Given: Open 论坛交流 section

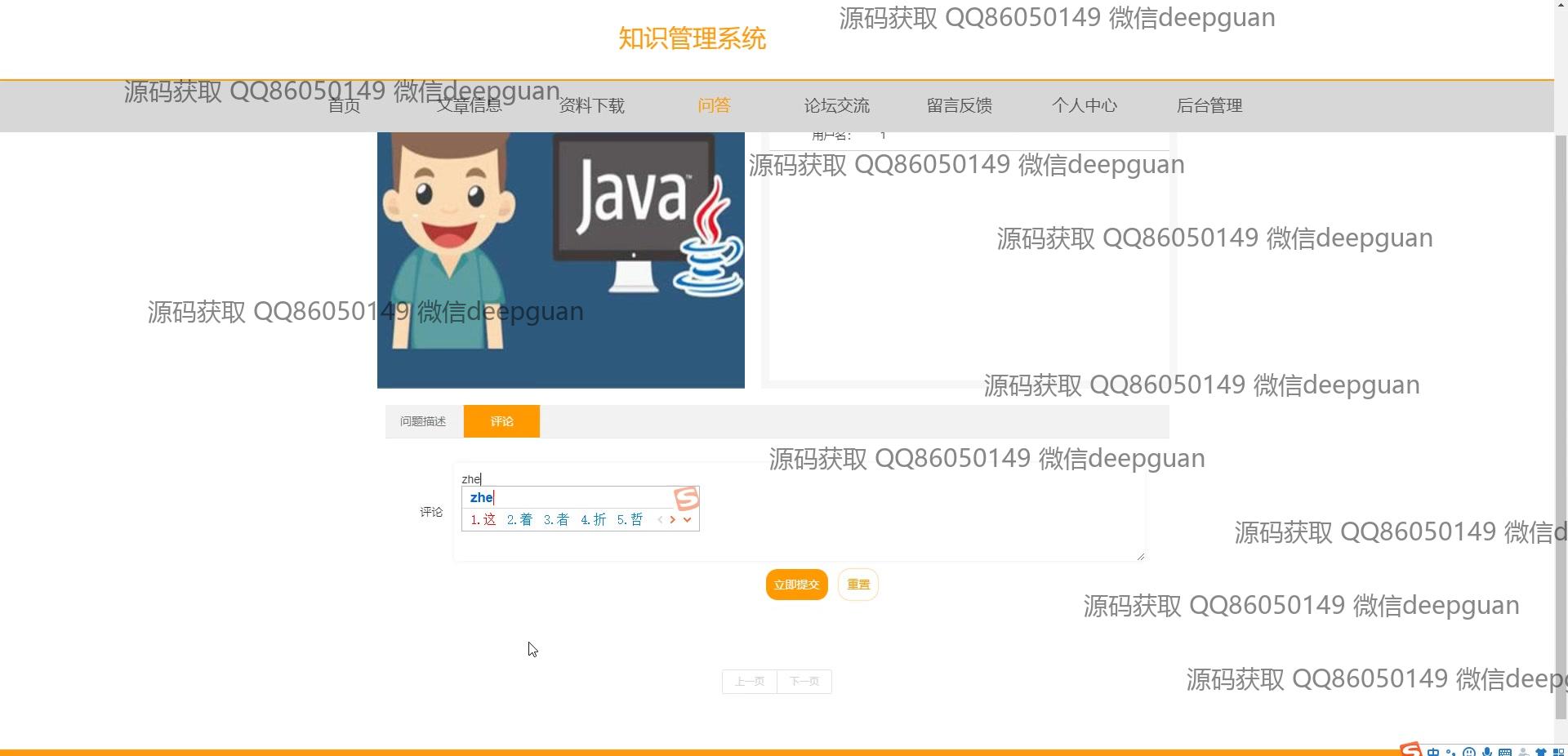Looking at the screenshot, I should 836,105.
